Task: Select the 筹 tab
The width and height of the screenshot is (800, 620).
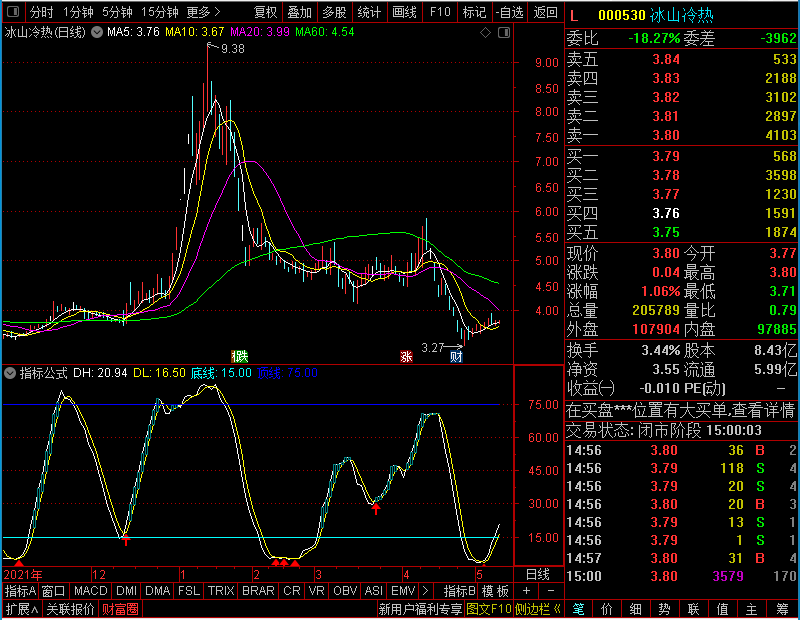Action: point(782,609)
